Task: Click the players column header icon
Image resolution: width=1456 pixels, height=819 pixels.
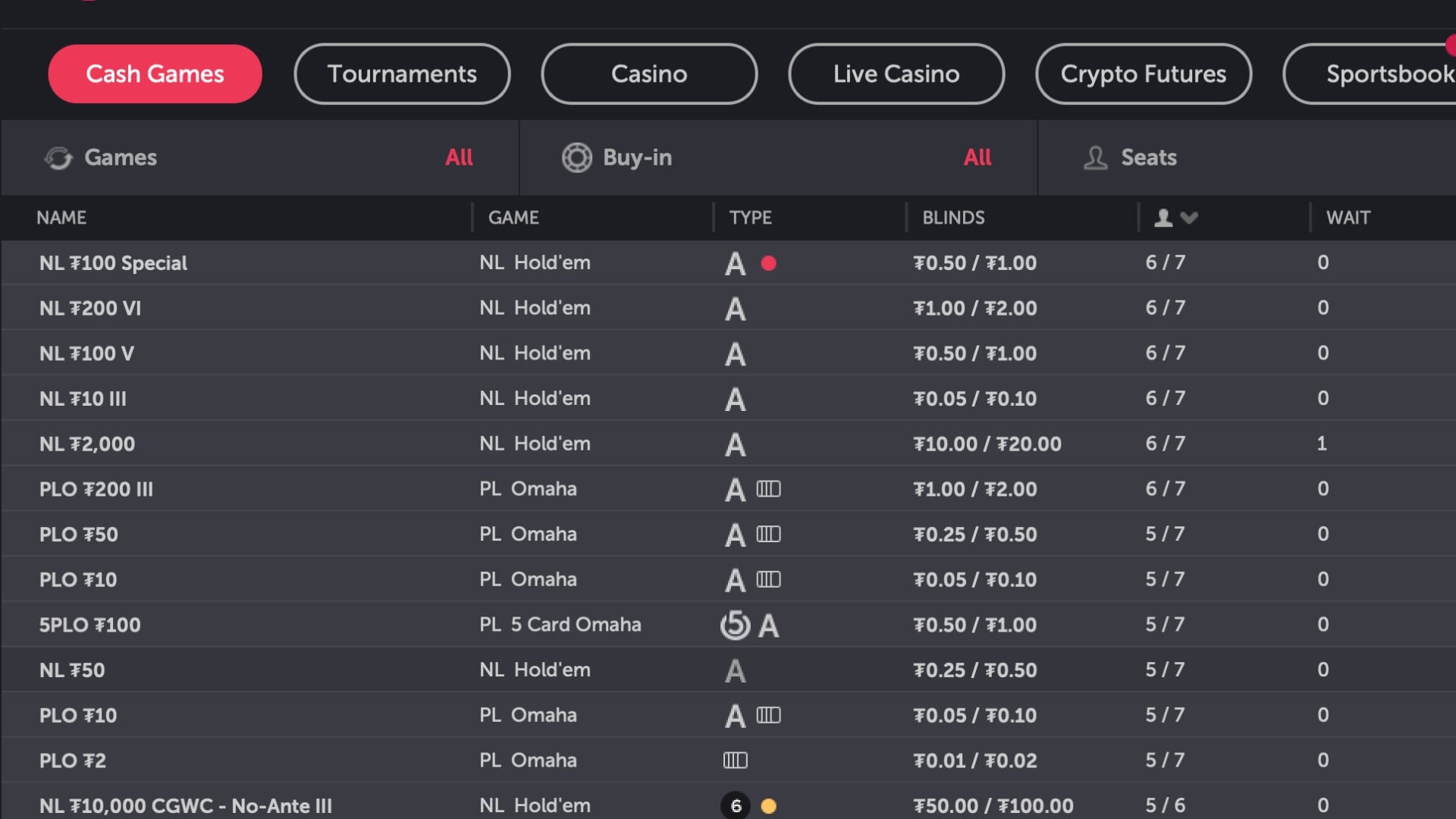Action: pyautogui.click(x=1163, y=218)
